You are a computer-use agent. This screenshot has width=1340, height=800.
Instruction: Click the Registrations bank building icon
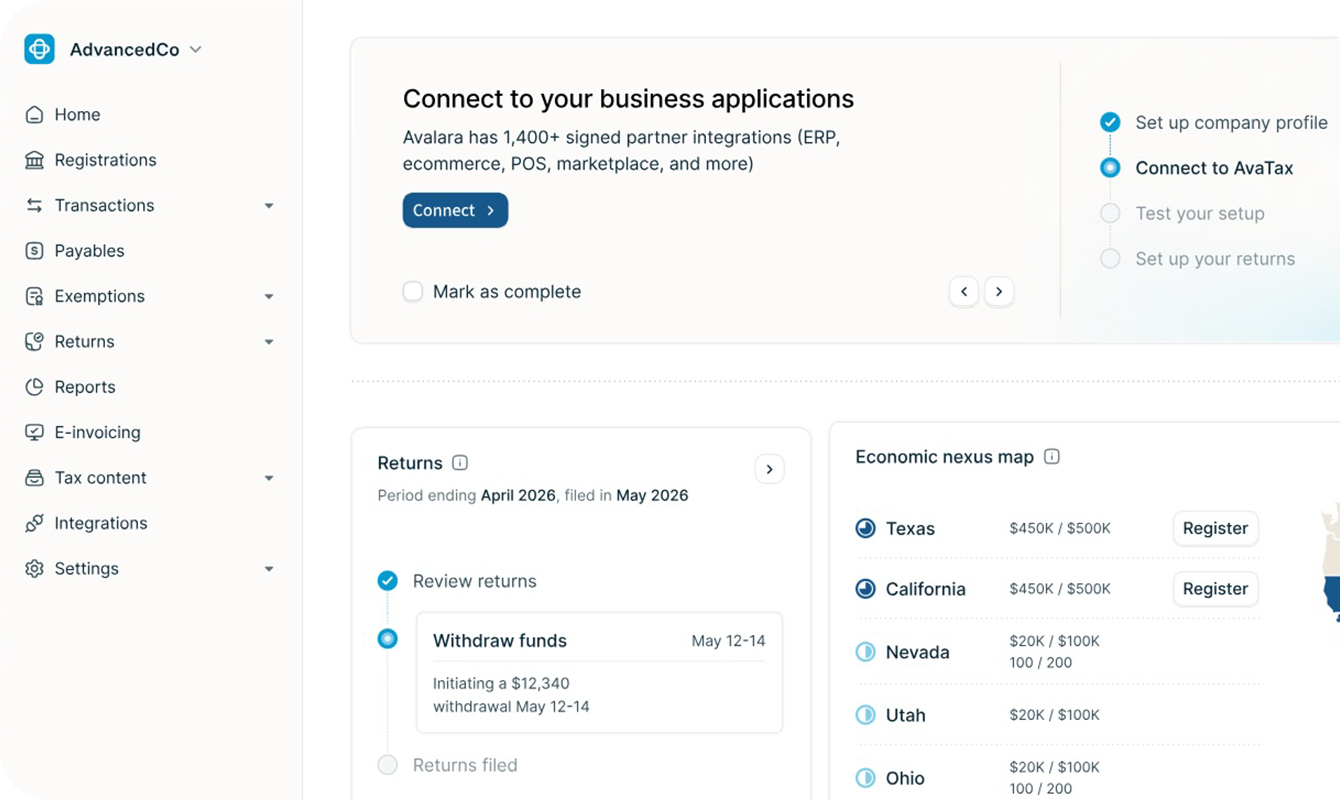(35, 160)
